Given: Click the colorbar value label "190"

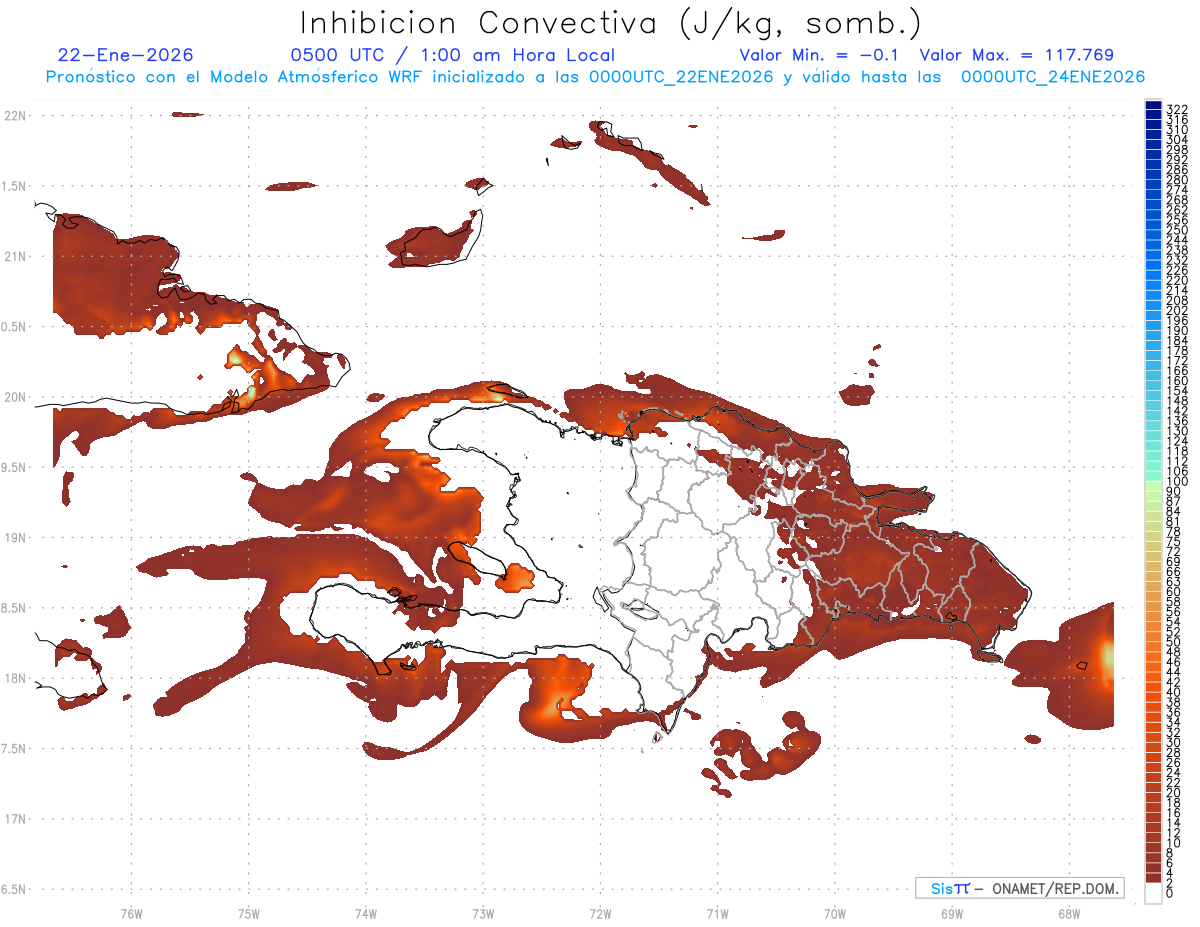Looking at the screenshot, I should (1177, 330).
